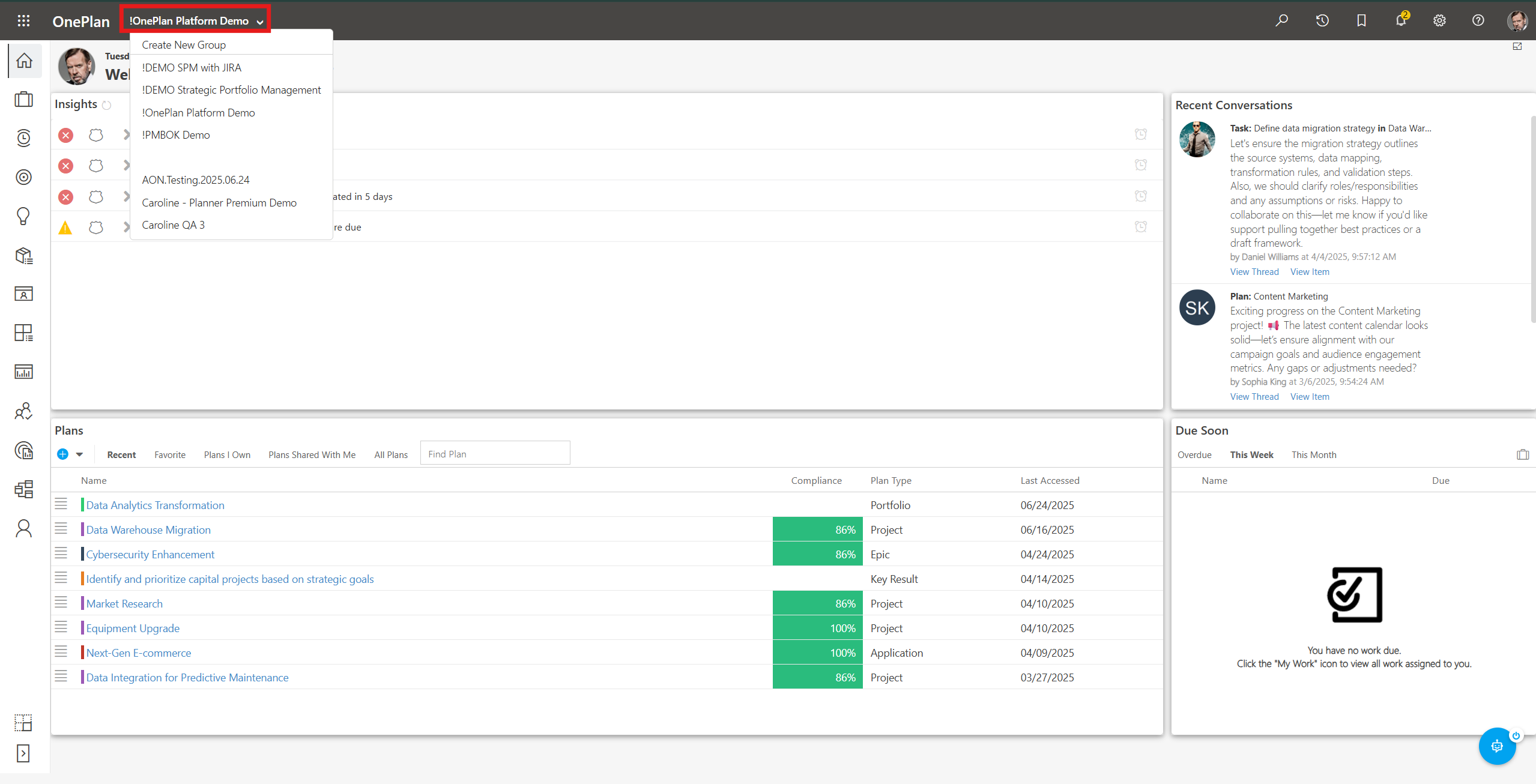Open the Strategy target sidebar icon
The image size is (1536, 784).
[24, 177]
